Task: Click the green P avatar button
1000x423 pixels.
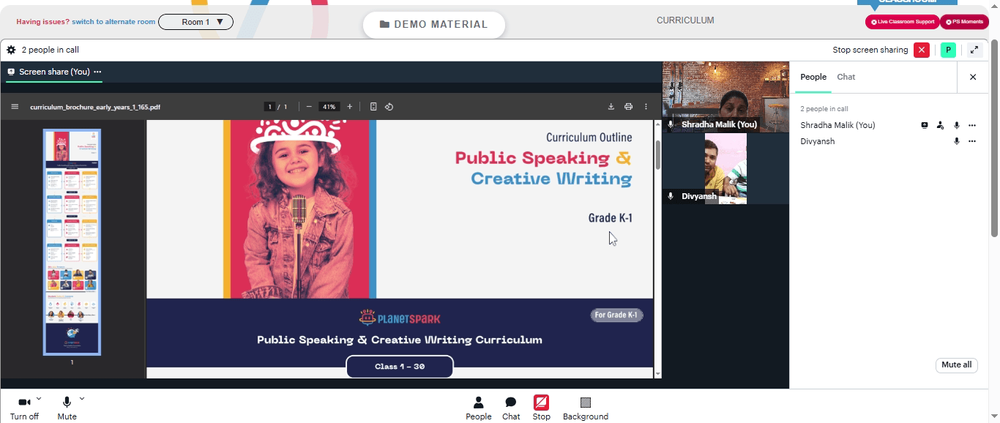Action: pos(948,50)
